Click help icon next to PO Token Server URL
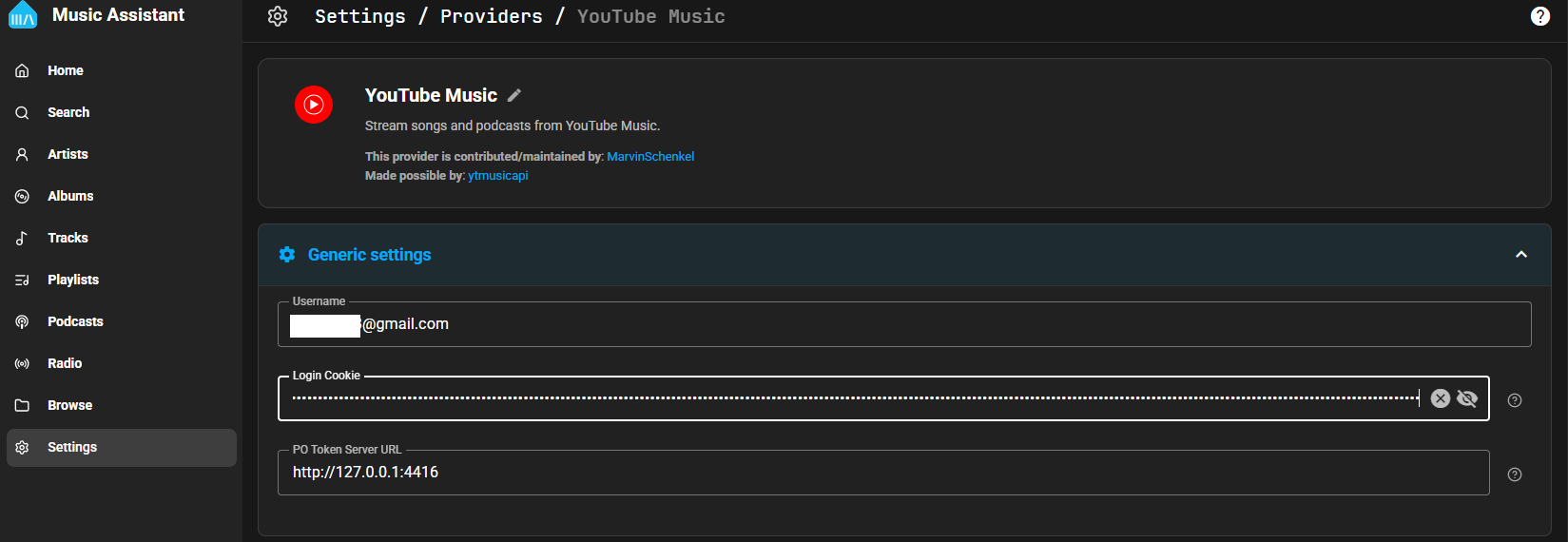The image size is (1568, 542). point(1515,474)
